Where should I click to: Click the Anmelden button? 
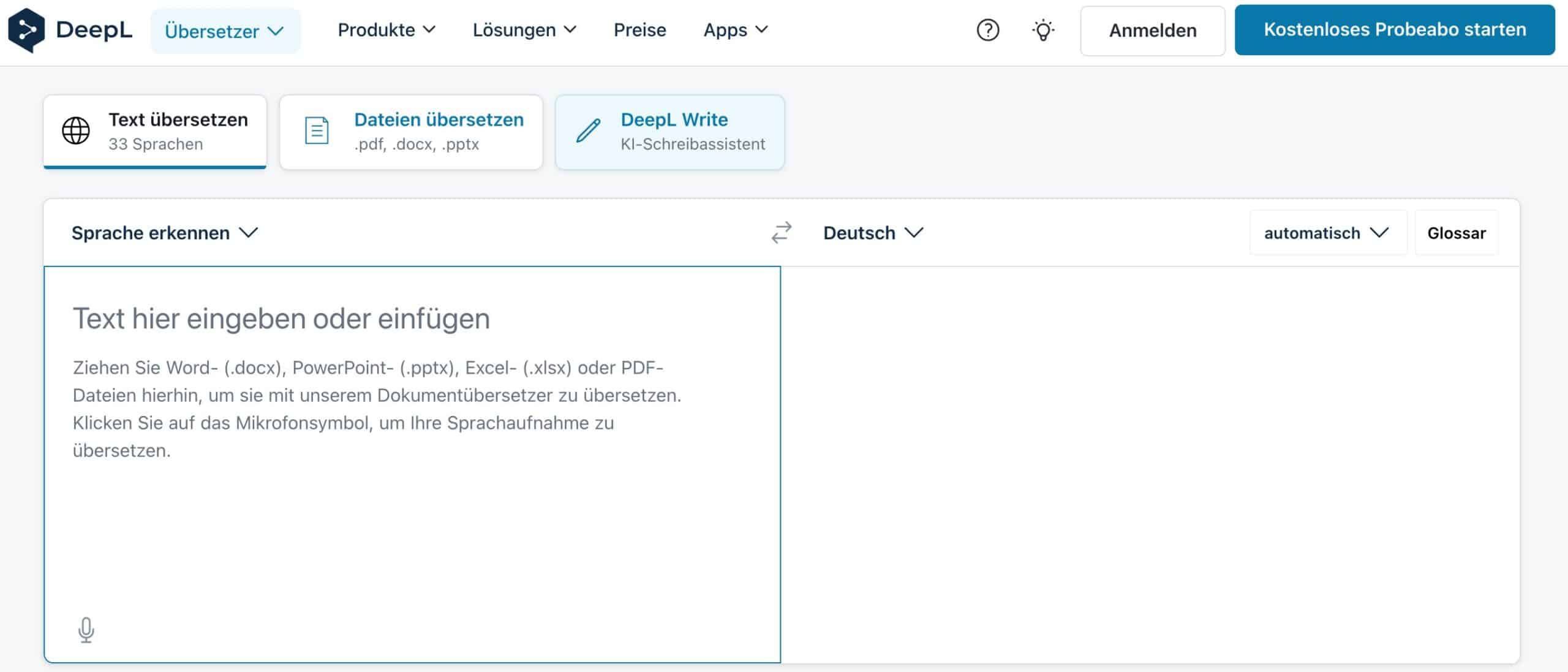click(1152, 31)
